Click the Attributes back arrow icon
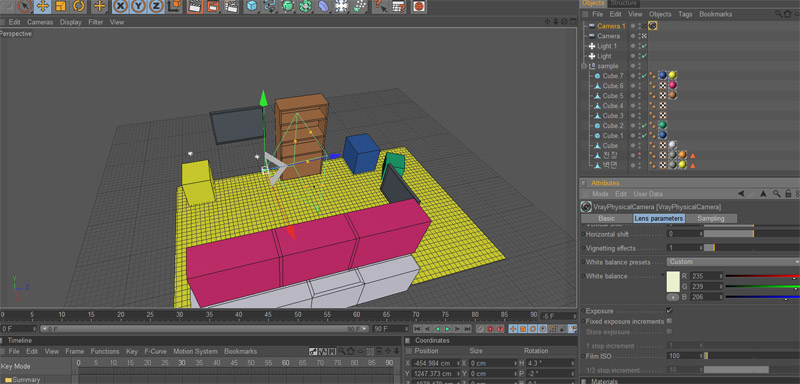Image resolution: width=800 pixels, height=384 pixels. coord(742,194)
